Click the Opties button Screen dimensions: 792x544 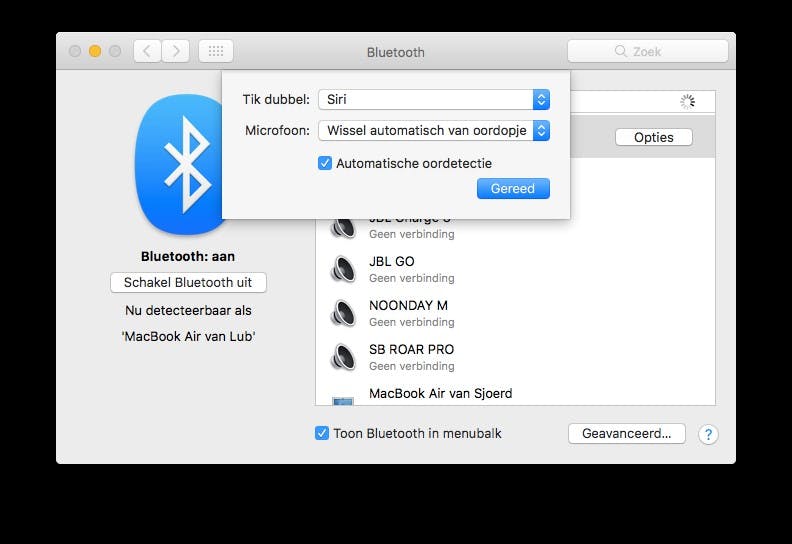654,137
